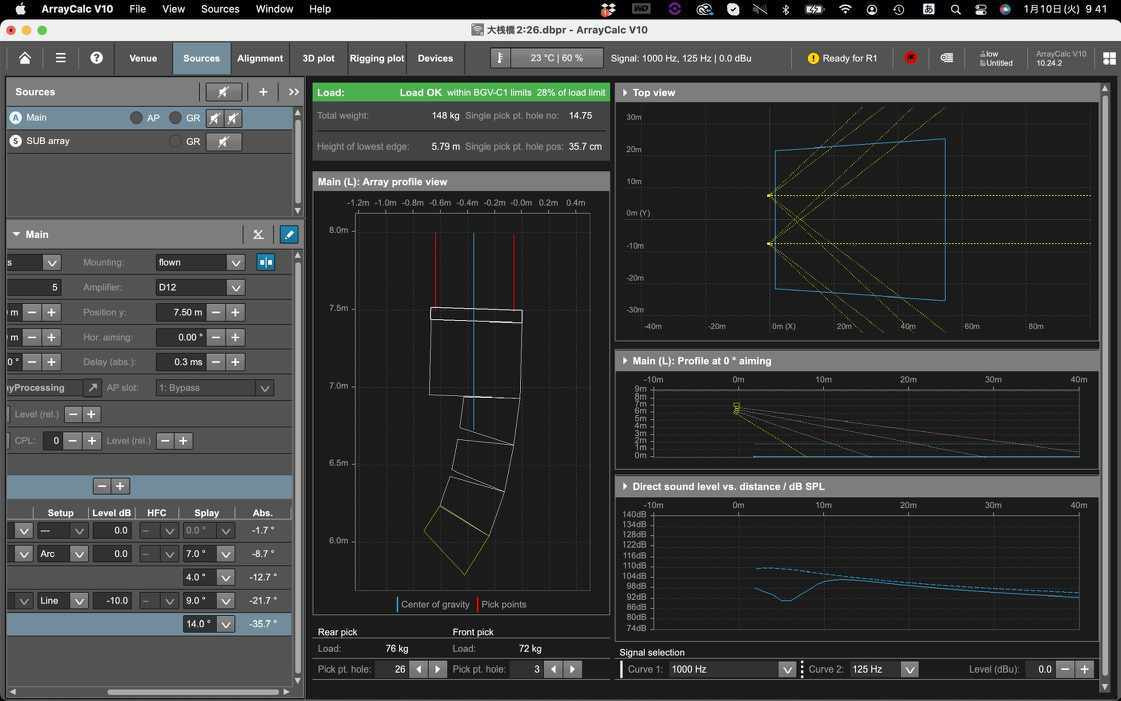
Task: Click the device label icon beside red button
Action: [x=947, y=58]
